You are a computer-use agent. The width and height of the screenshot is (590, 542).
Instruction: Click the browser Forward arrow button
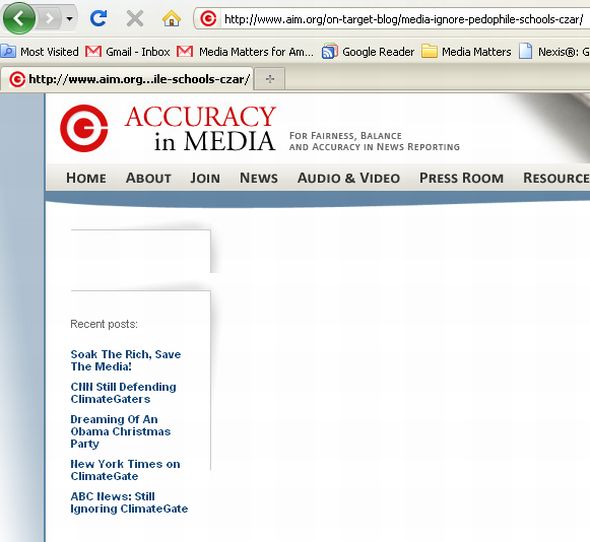point(49,18)
